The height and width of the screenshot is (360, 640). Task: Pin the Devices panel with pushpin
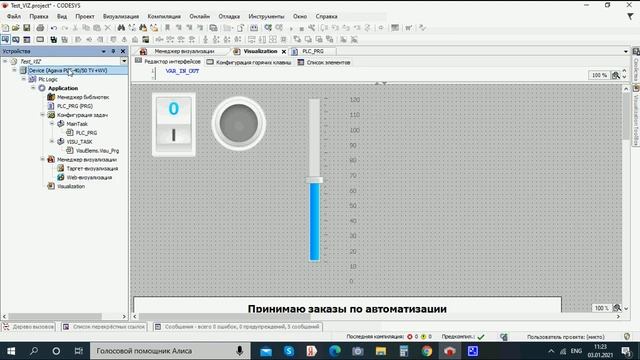click(113, 51)
